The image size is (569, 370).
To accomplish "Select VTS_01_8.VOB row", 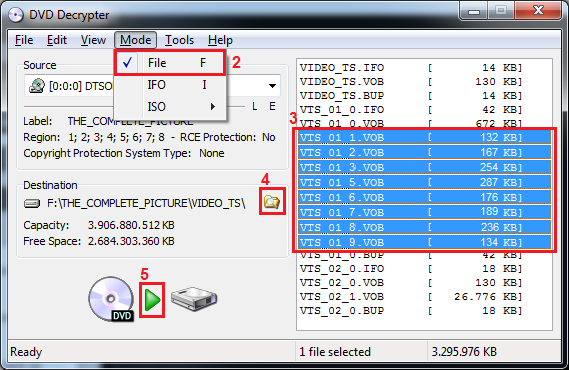I will click(x=425, y=227).
